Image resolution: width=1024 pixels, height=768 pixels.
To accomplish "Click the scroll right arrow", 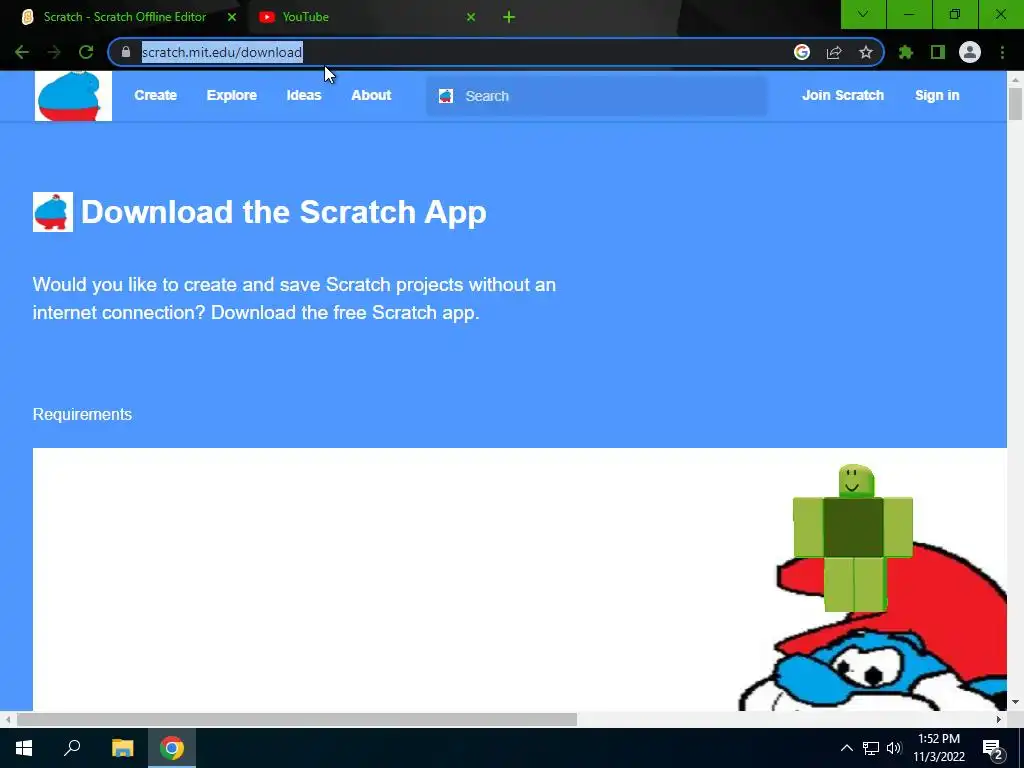I will (999, 720).
